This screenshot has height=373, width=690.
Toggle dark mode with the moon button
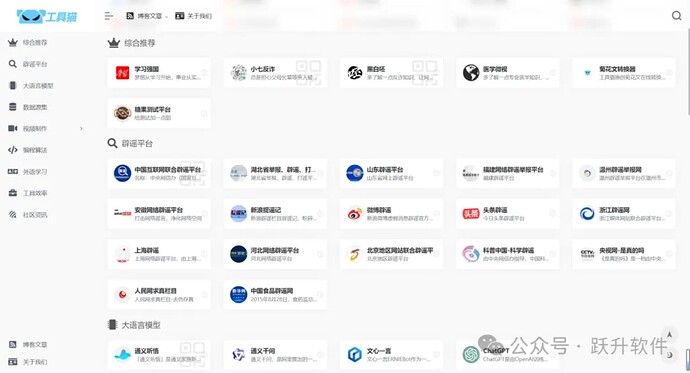pyautogui.click(x=669, y=355)
